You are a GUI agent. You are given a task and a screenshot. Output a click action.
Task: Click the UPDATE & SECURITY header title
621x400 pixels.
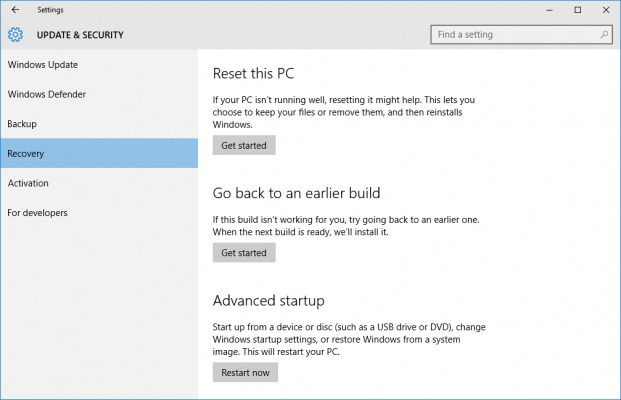[x=80, y=35]
